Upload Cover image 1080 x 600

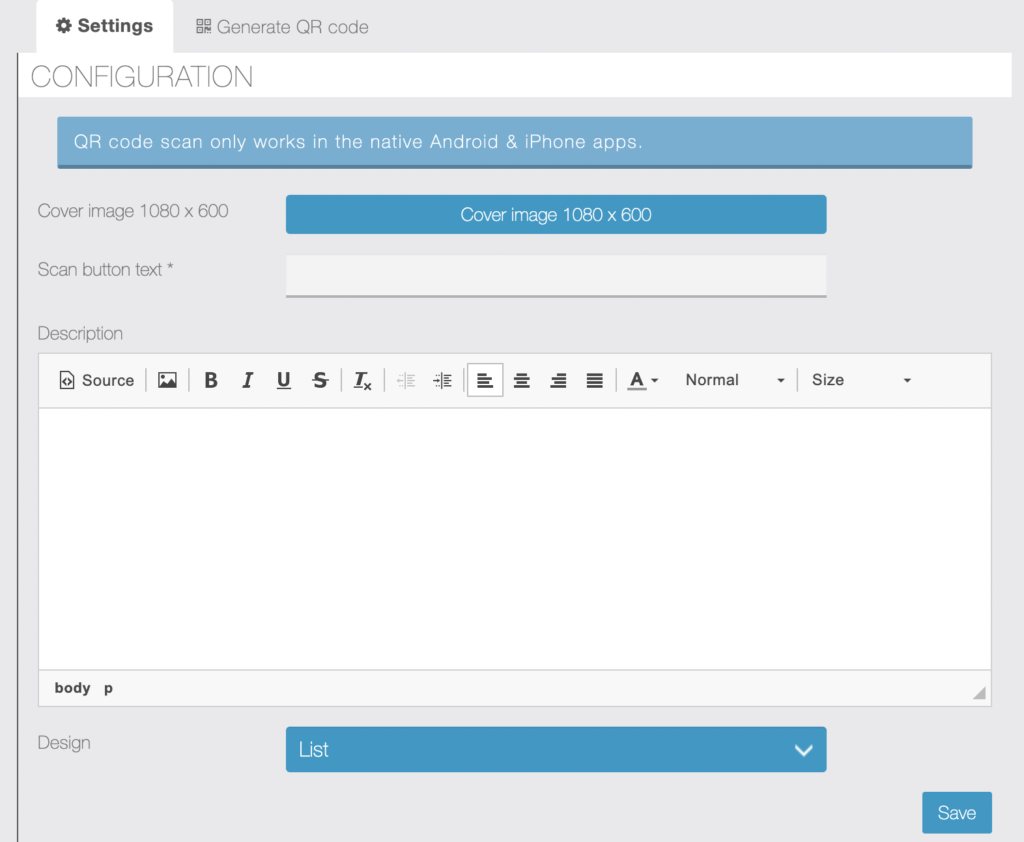click(556, 214)
